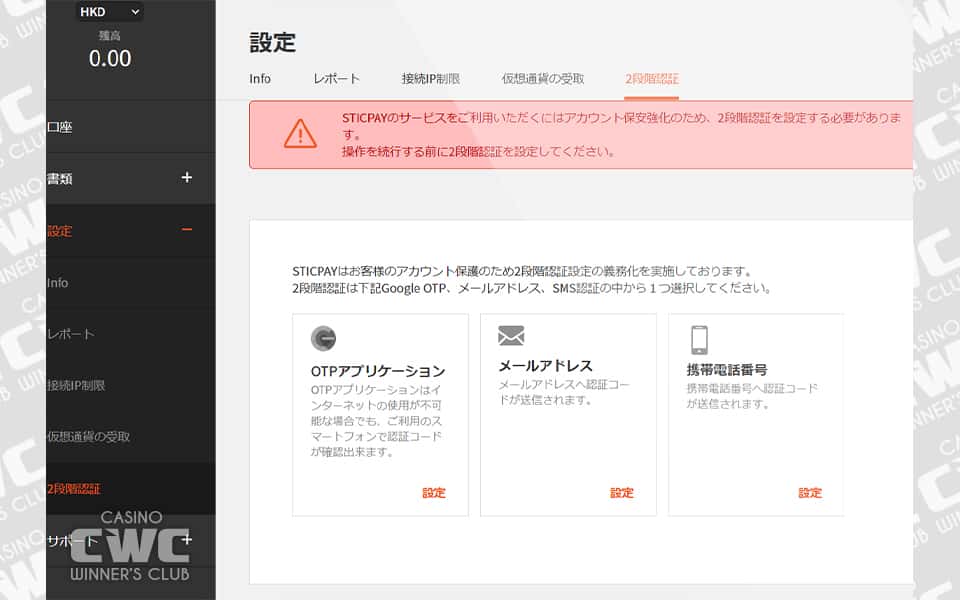
Task: Expand the サポート section plus icon
Action: 187,539
